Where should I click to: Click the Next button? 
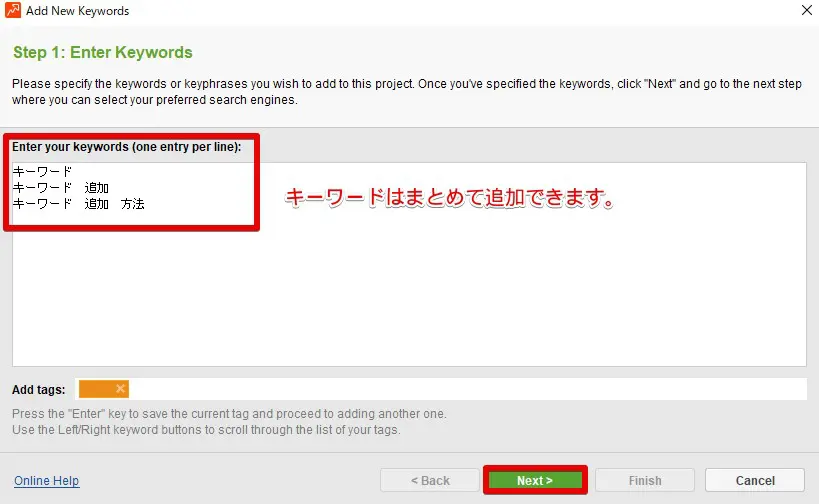[x=534, y=480]
